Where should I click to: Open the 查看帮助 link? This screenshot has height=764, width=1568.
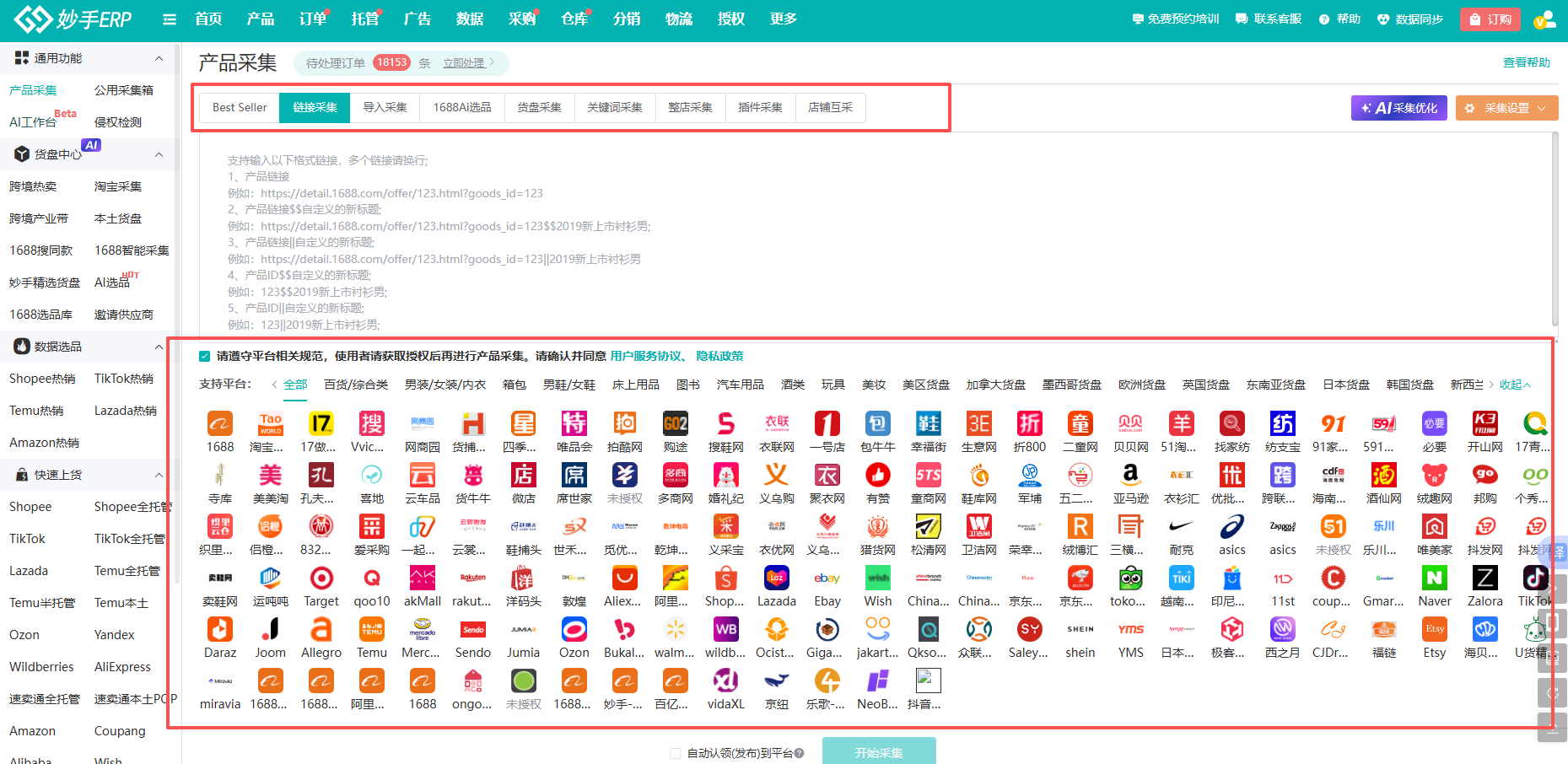[1527, 62]
